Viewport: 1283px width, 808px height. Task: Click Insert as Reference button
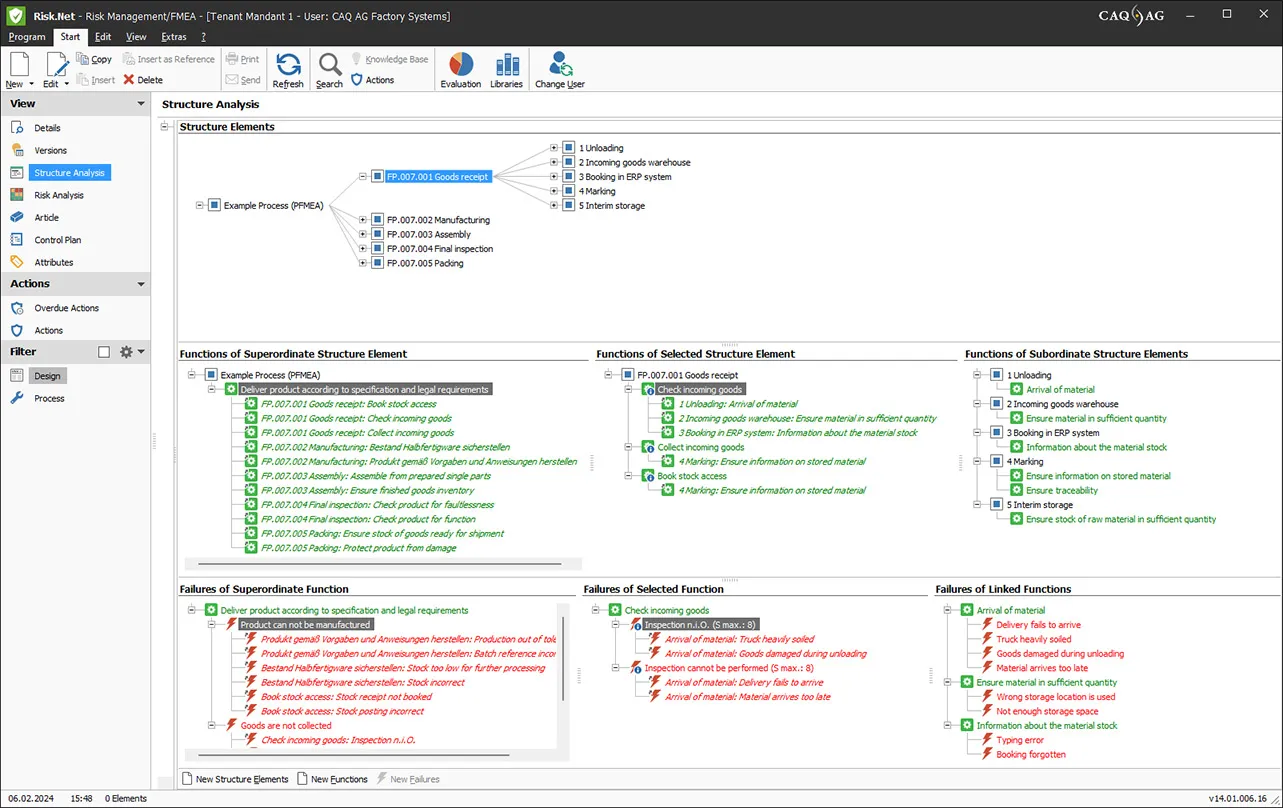tap(169, 59)
